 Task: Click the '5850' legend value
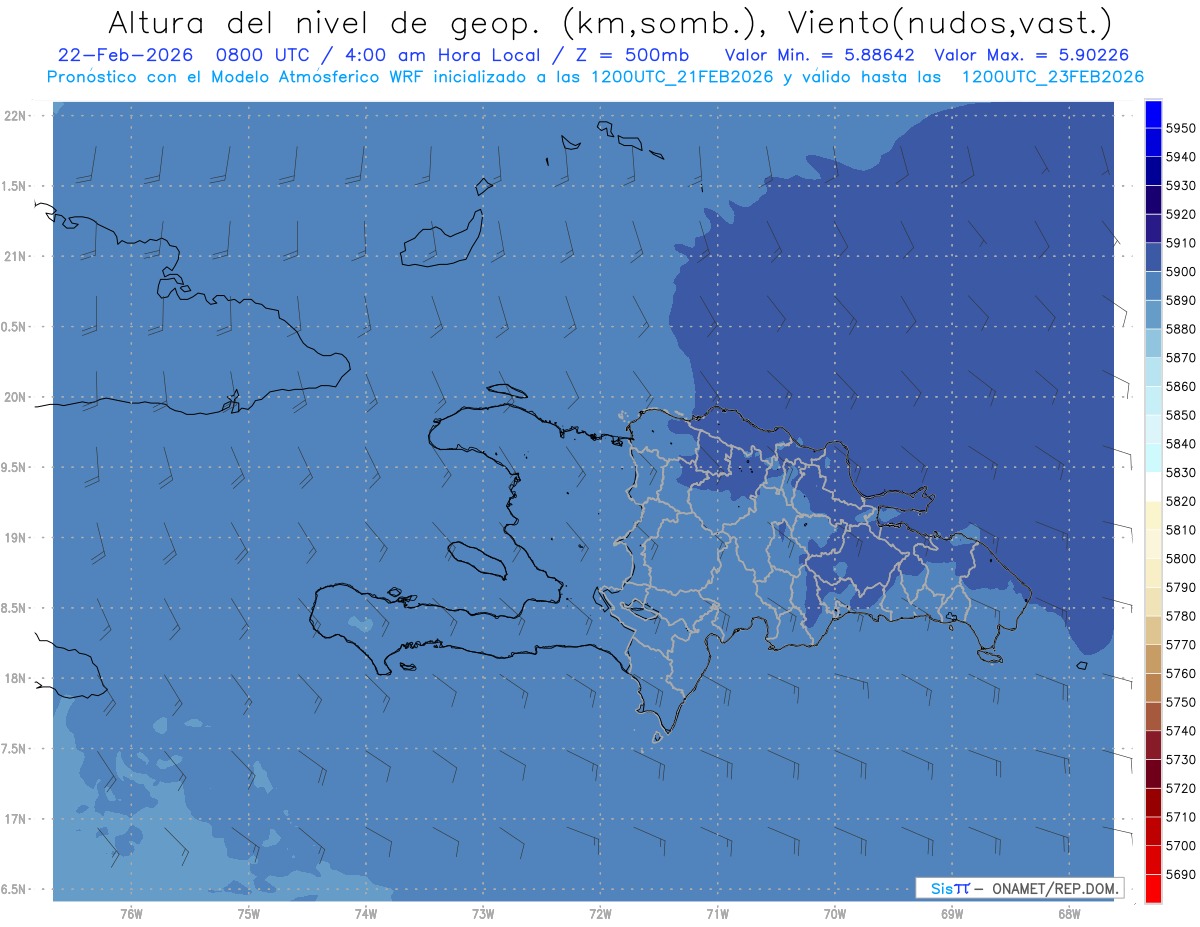click(x=1180, y=415)
